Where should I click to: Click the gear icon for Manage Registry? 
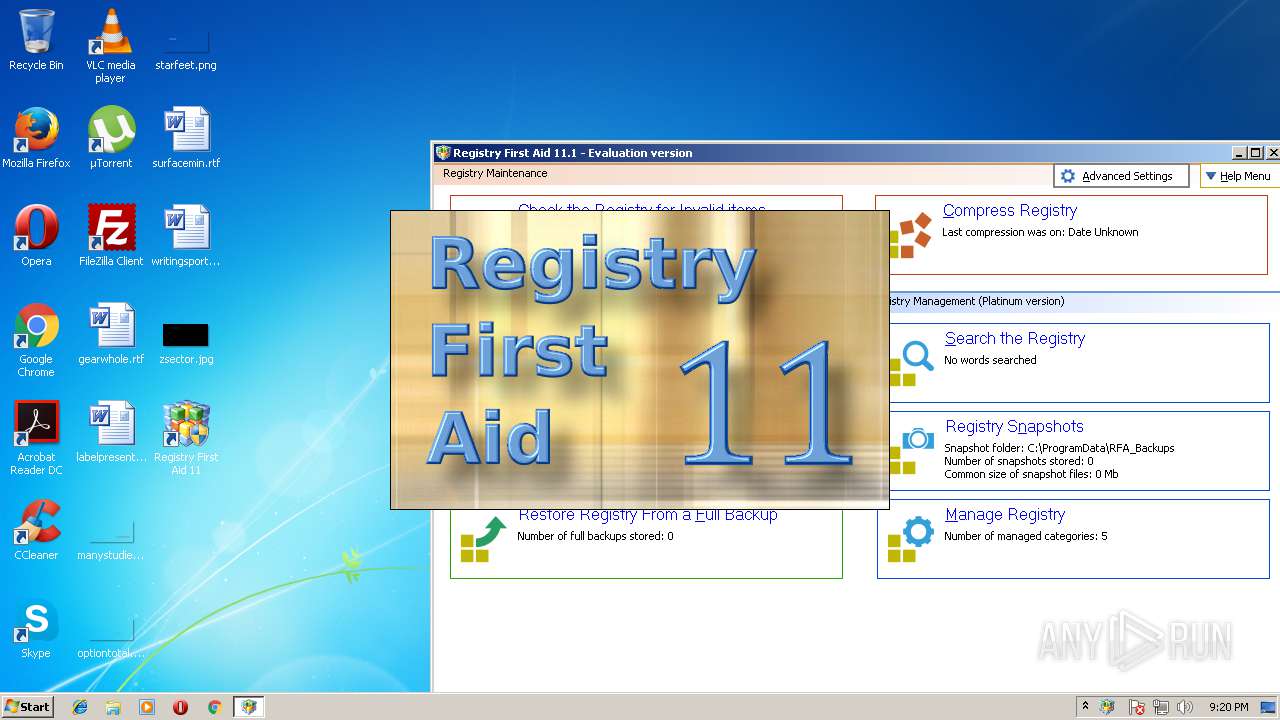click(911, 538)
